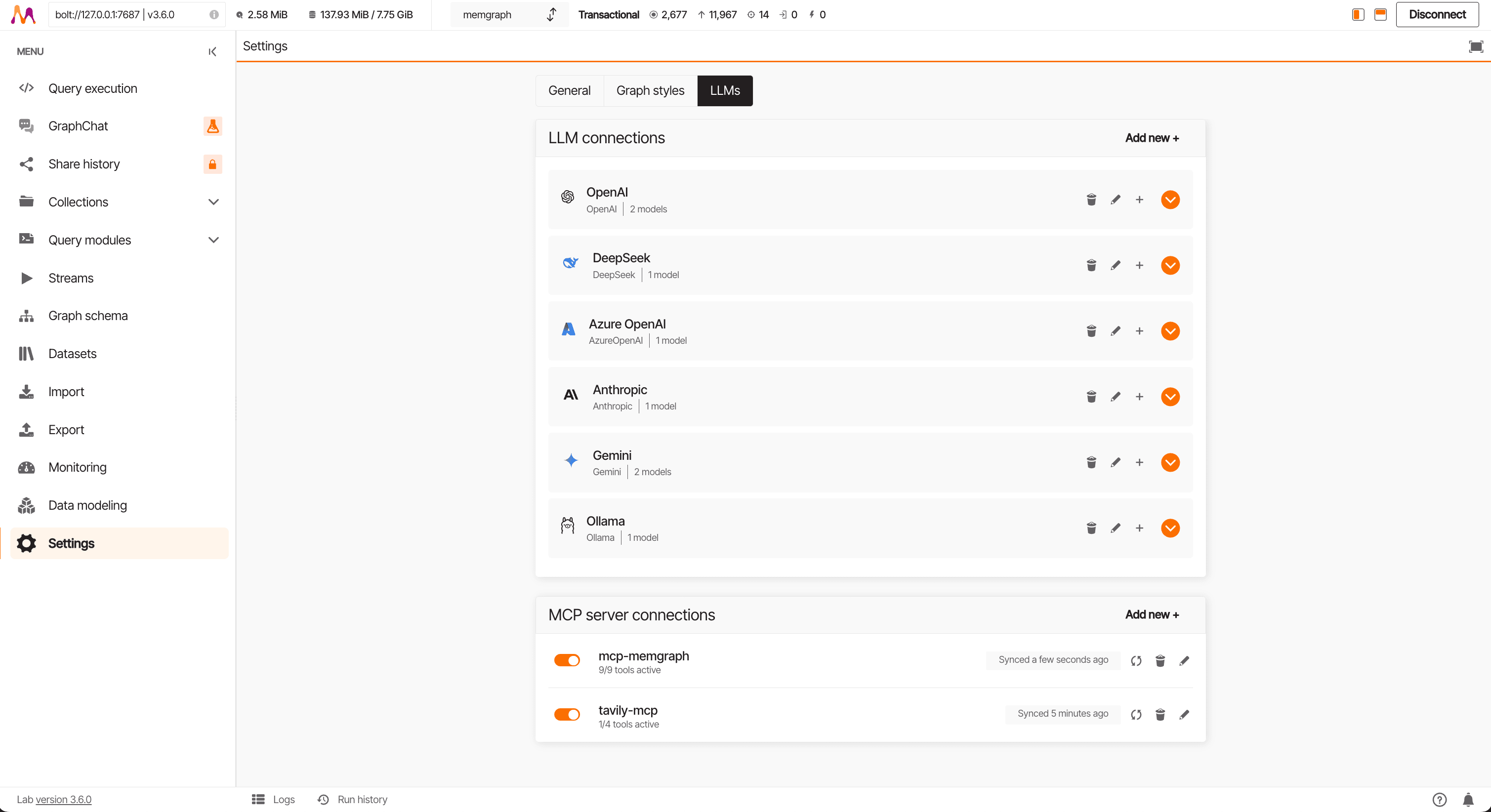Delete the OpenAI connection with trash icon
Image resolution: width=1491 pixels, height=812 pixels.
tap(1091, 200)
